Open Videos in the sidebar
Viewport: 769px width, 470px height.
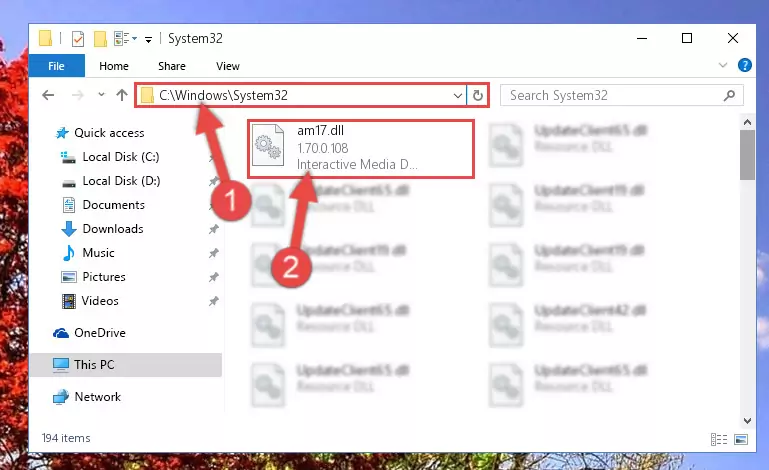point(100,301)
